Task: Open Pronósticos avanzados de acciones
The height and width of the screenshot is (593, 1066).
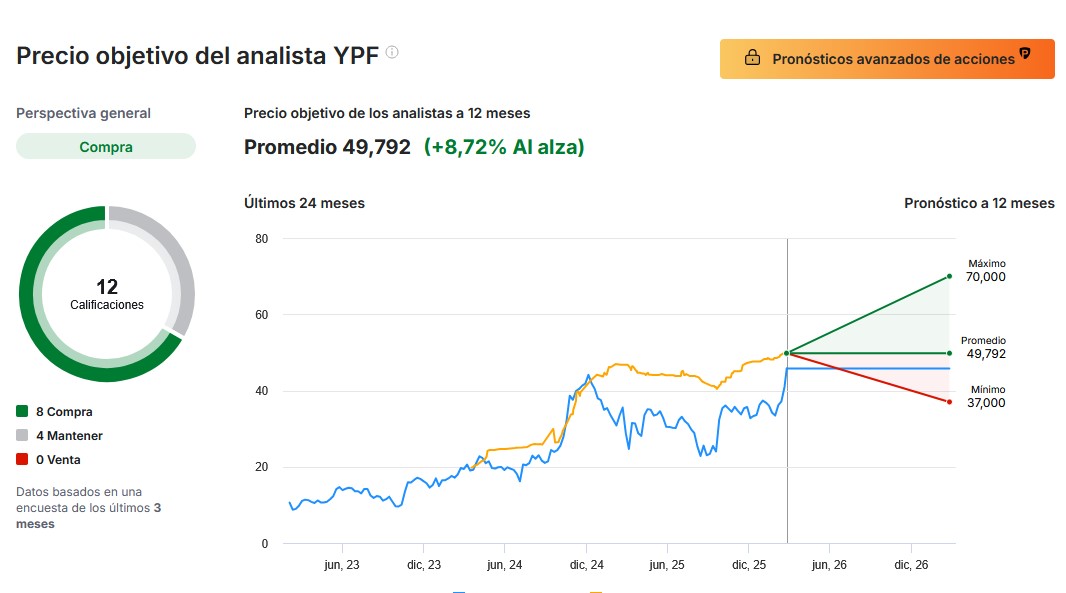Action: click(887, 59)
